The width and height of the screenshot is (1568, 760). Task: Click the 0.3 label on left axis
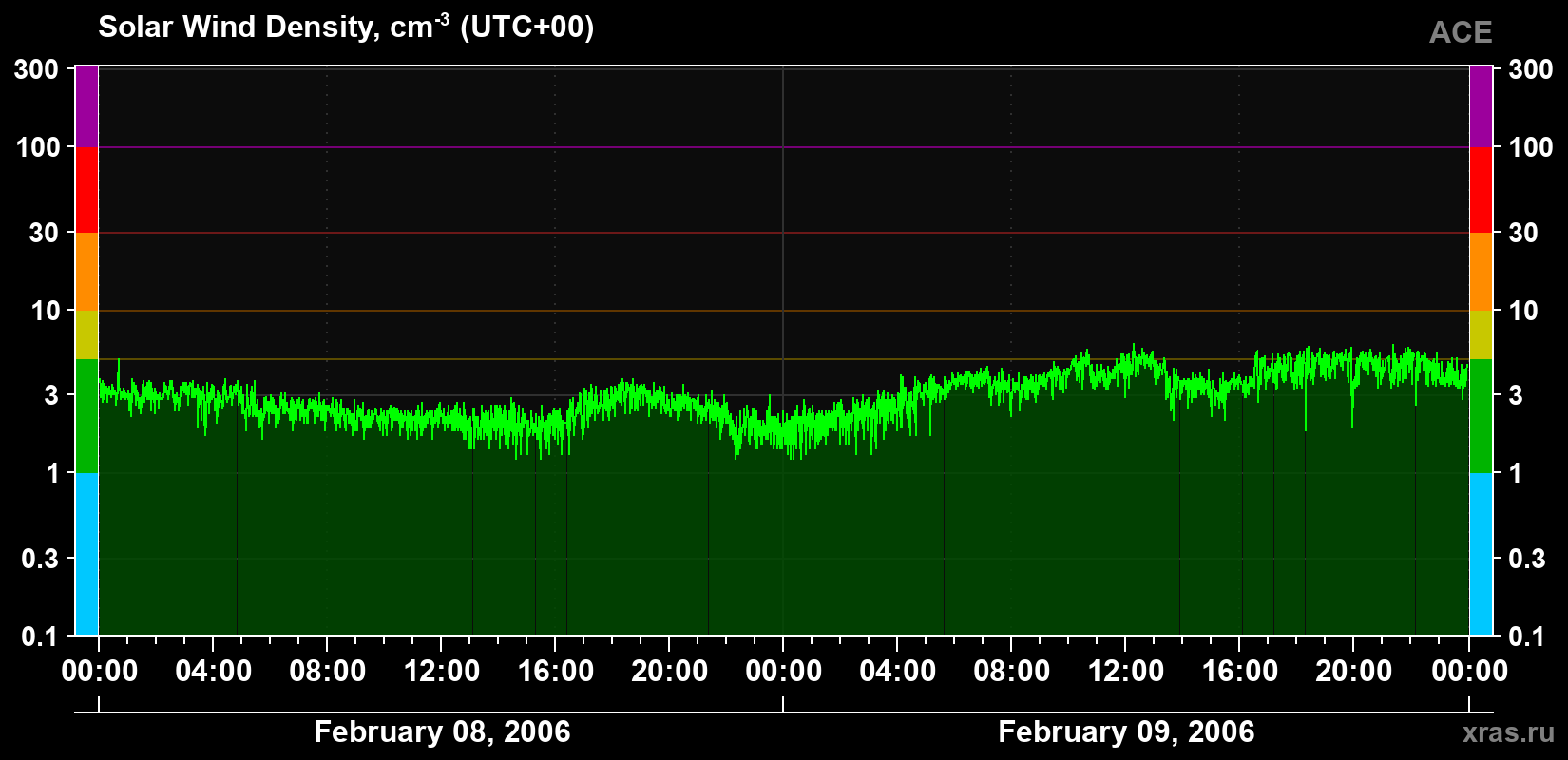pyautogui.click(x=39, y=558)
